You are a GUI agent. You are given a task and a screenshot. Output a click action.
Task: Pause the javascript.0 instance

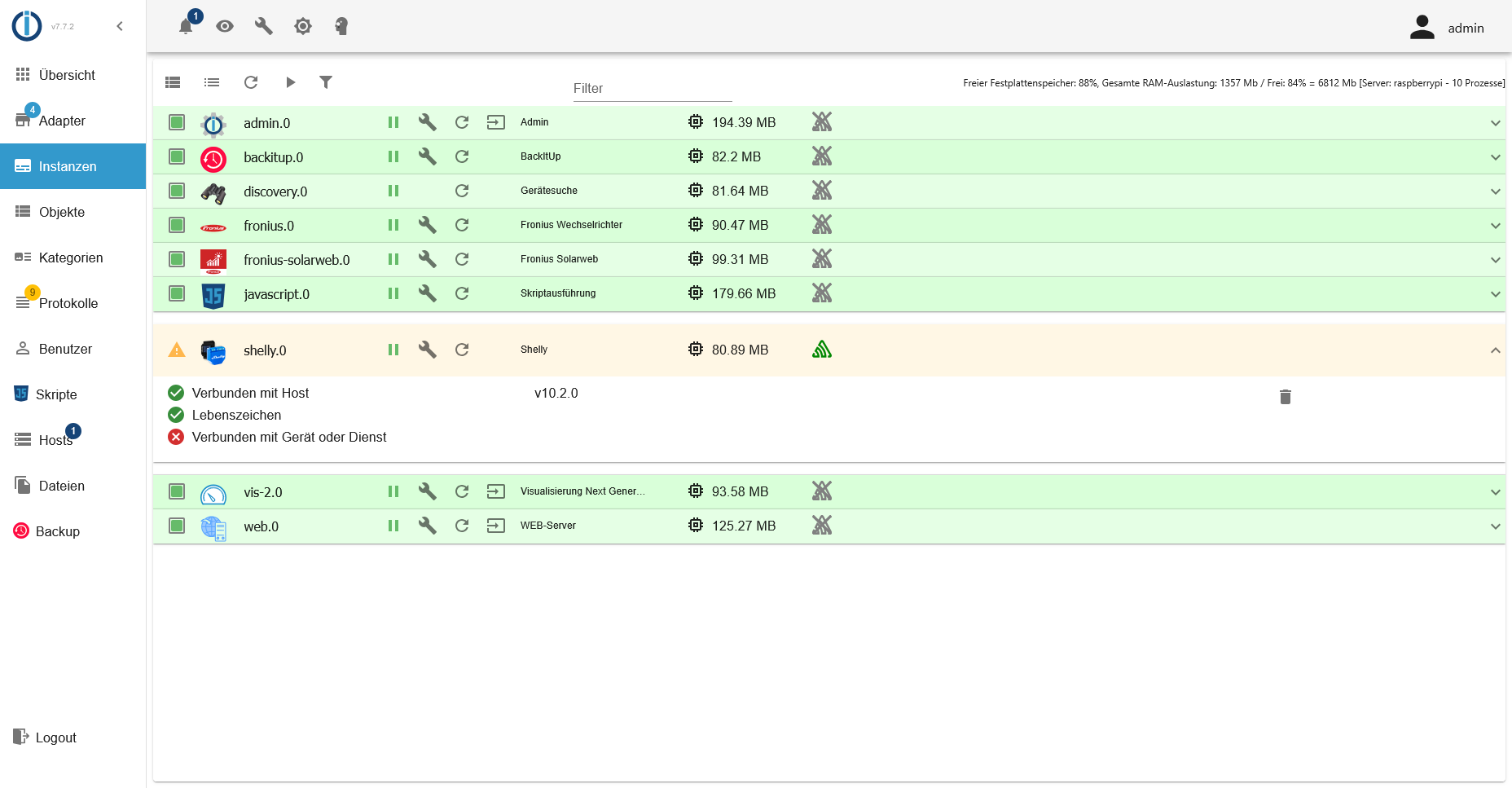(393, 293)
